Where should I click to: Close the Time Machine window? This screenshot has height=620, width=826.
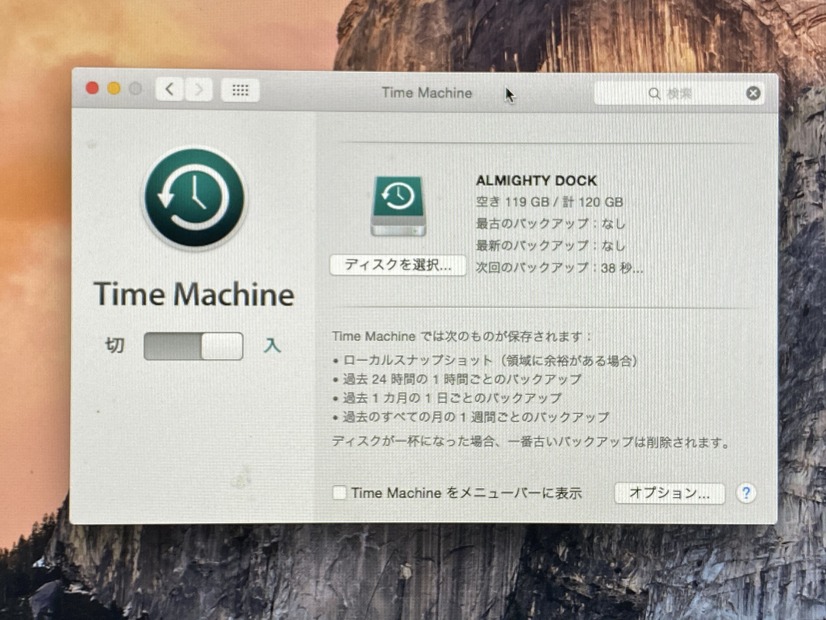92,88
